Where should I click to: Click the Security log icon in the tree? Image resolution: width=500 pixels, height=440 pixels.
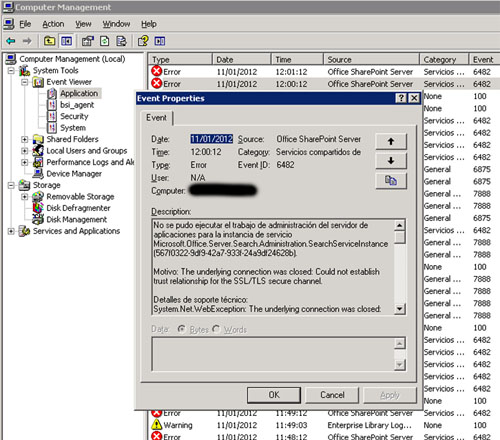[52, 116]
